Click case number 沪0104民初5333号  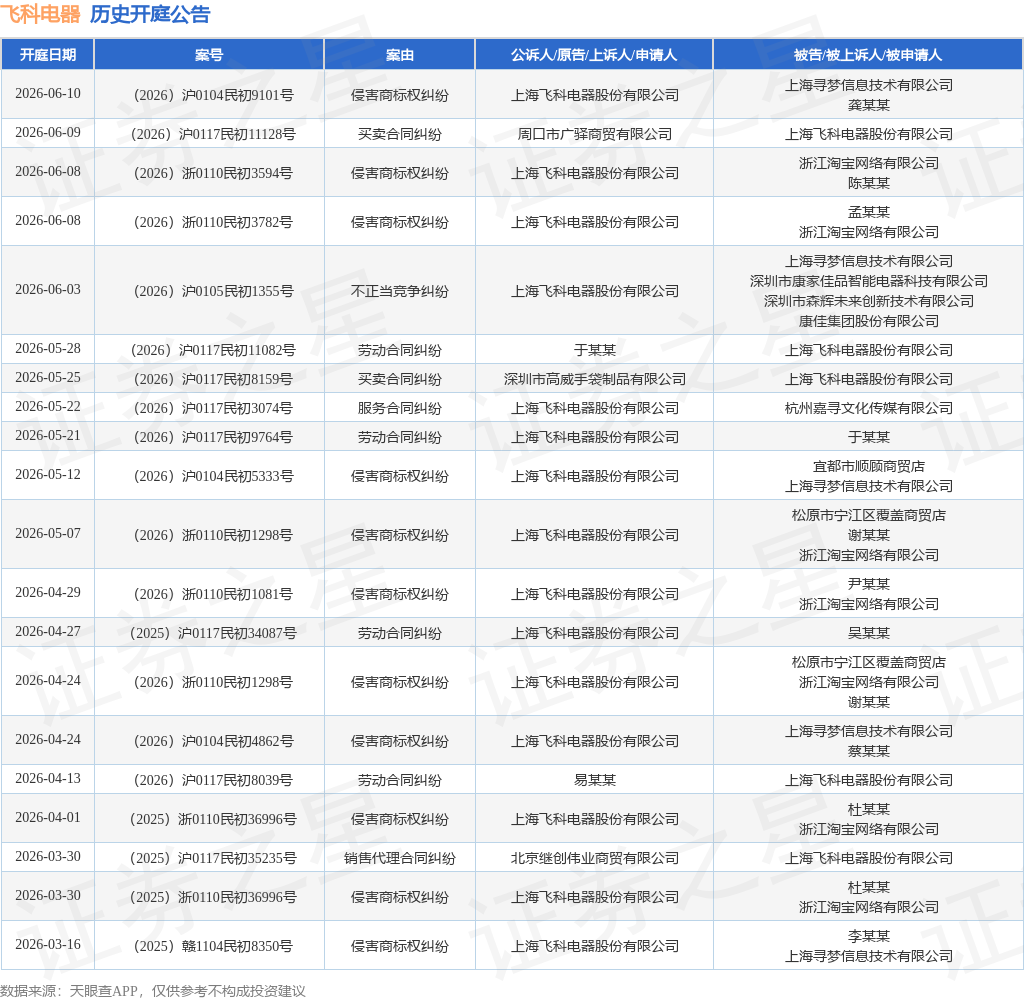pos(214,477)
